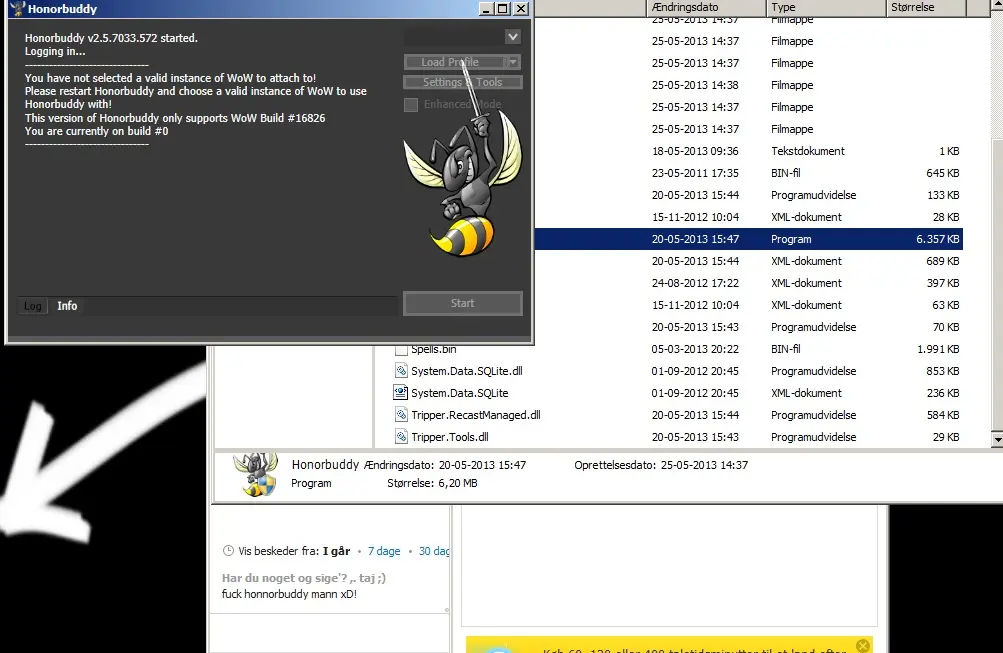The image size is (1003, 653).
Task: Click the 23-05-2011 17:35 date cell
Action: tap(695, 173)
